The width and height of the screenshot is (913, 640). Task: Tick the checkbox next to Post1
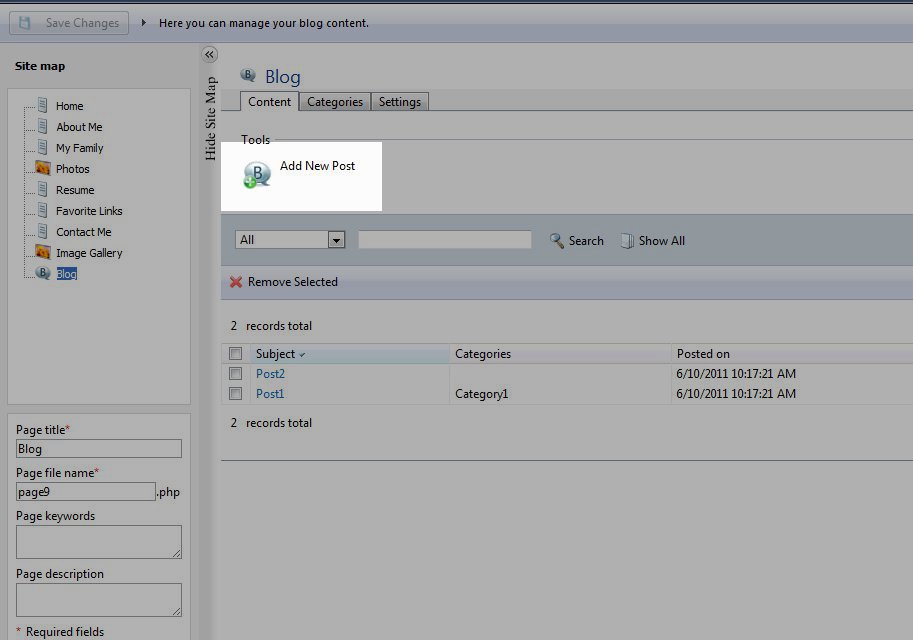click(x=235, y=394)
